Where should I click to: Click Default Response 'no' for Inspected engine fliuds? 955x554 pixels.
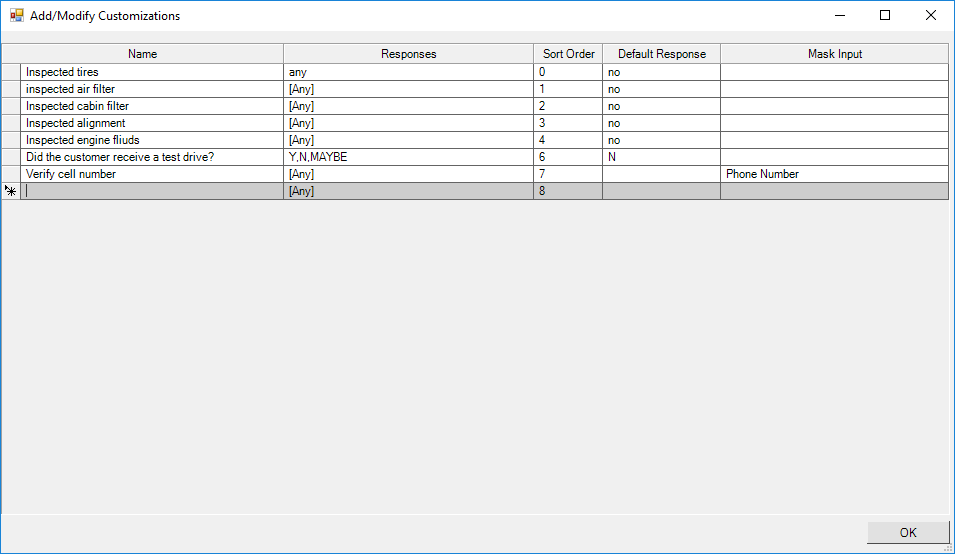tap(661, 140)
